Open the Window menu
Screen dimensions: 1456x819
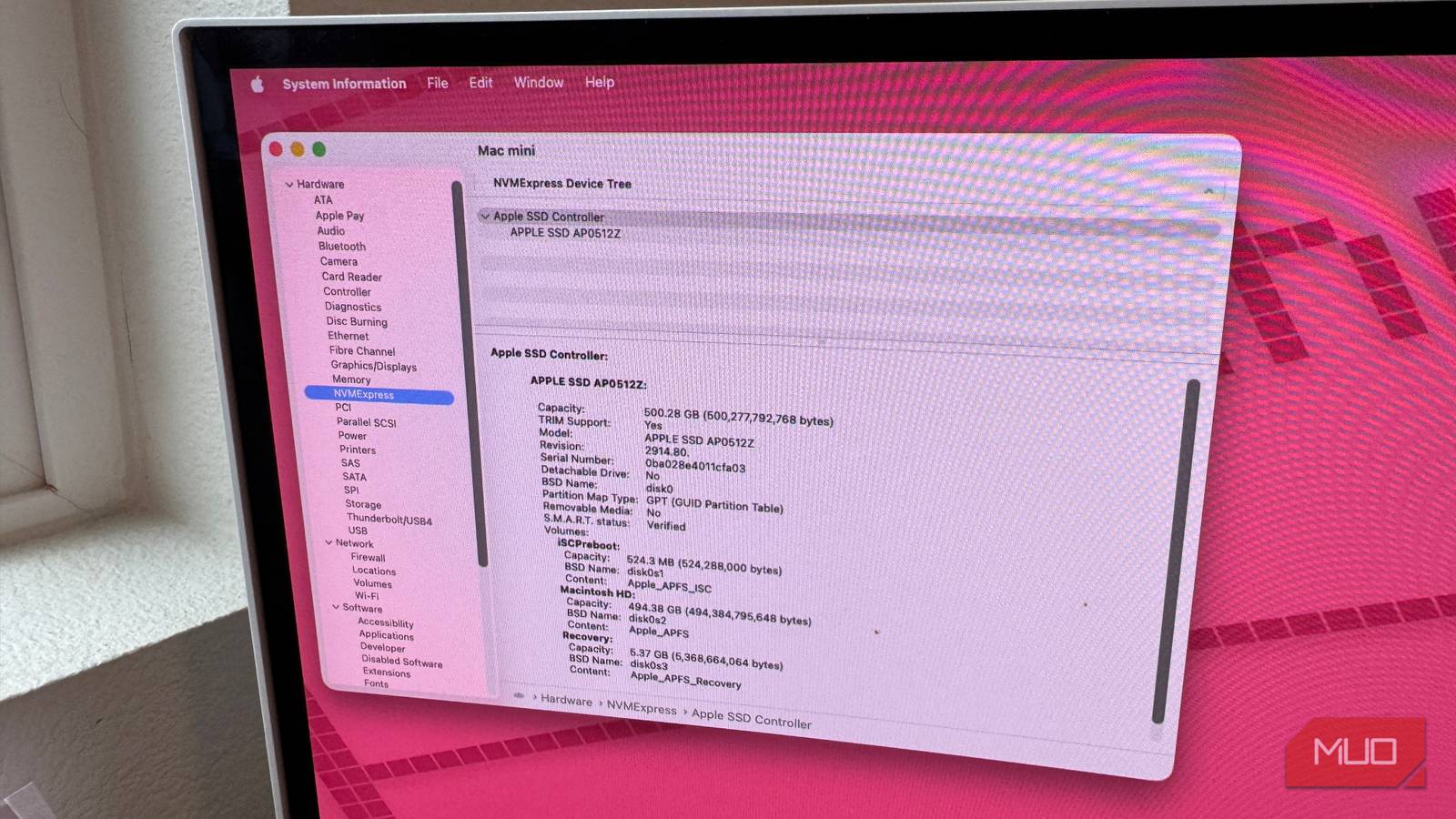(x=539, y=82)
